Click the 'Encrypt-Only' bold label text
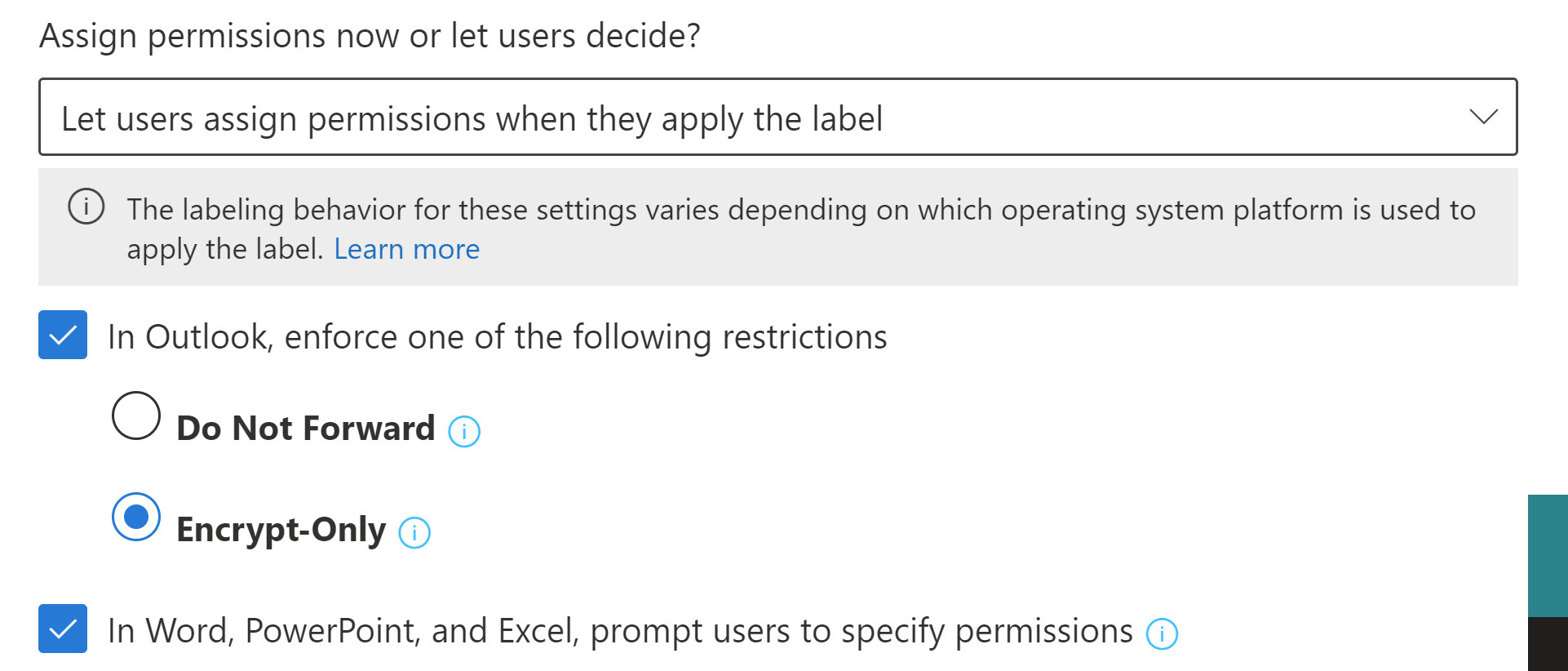1568x671 pixels. [281, 531]
